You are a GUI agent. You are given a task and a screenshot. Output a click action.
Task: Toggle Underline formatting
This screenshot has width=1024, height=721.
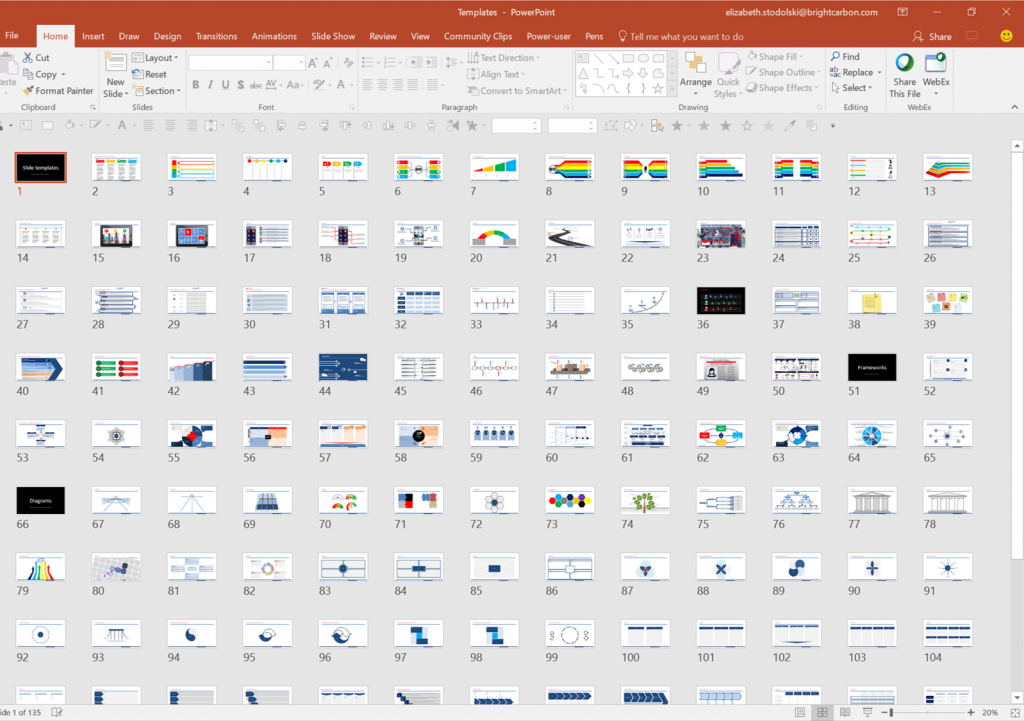tap(225, 85)
